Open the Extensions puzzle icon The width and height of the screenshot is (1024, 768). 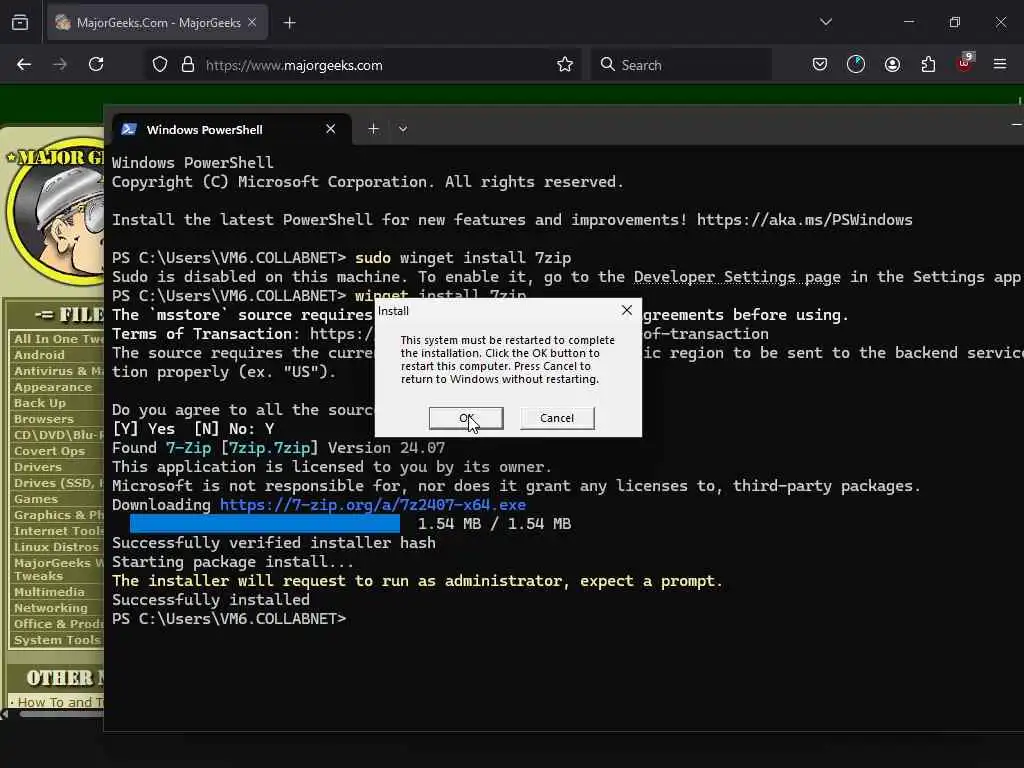(928, 65)
